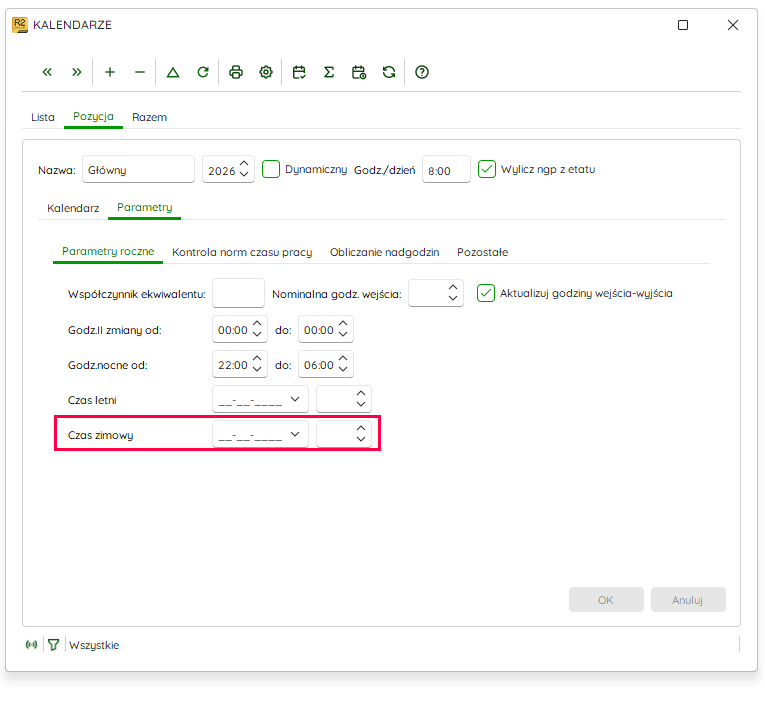Viewport: 765px width, 702px height.
Task: Decrease Godz.nocne do 06:00 value
Action: coord(343,370)
